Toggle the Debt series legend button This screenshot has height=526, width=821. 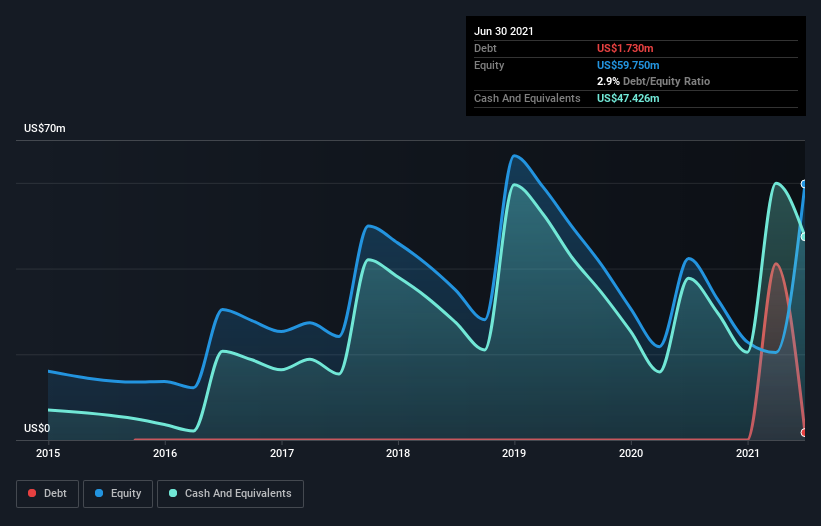coord(48,494)
